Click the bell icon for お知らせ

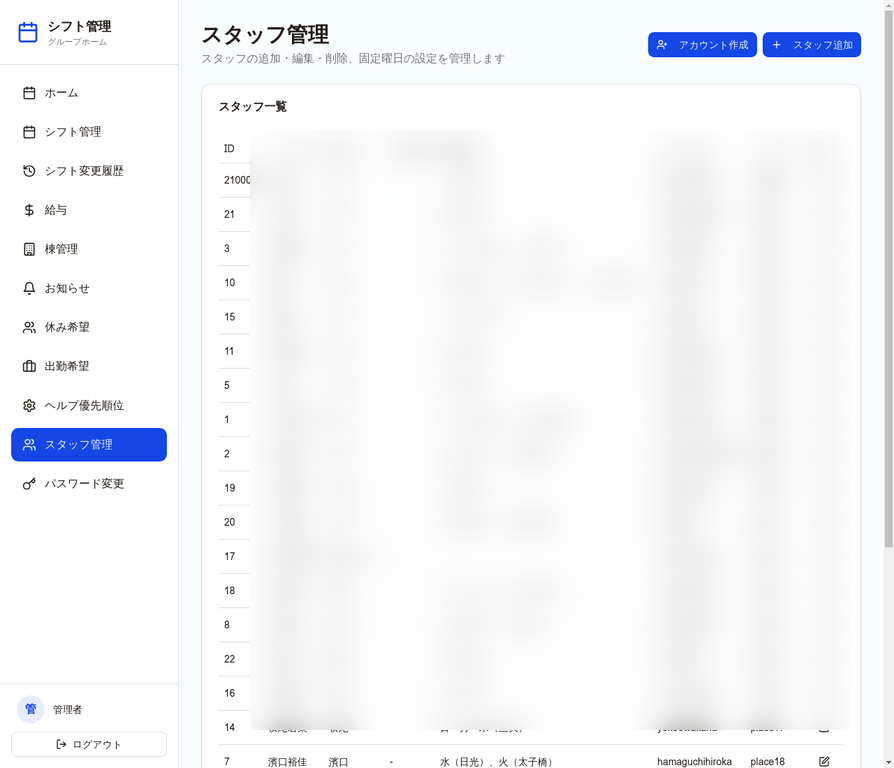click(x=29, y=288)
